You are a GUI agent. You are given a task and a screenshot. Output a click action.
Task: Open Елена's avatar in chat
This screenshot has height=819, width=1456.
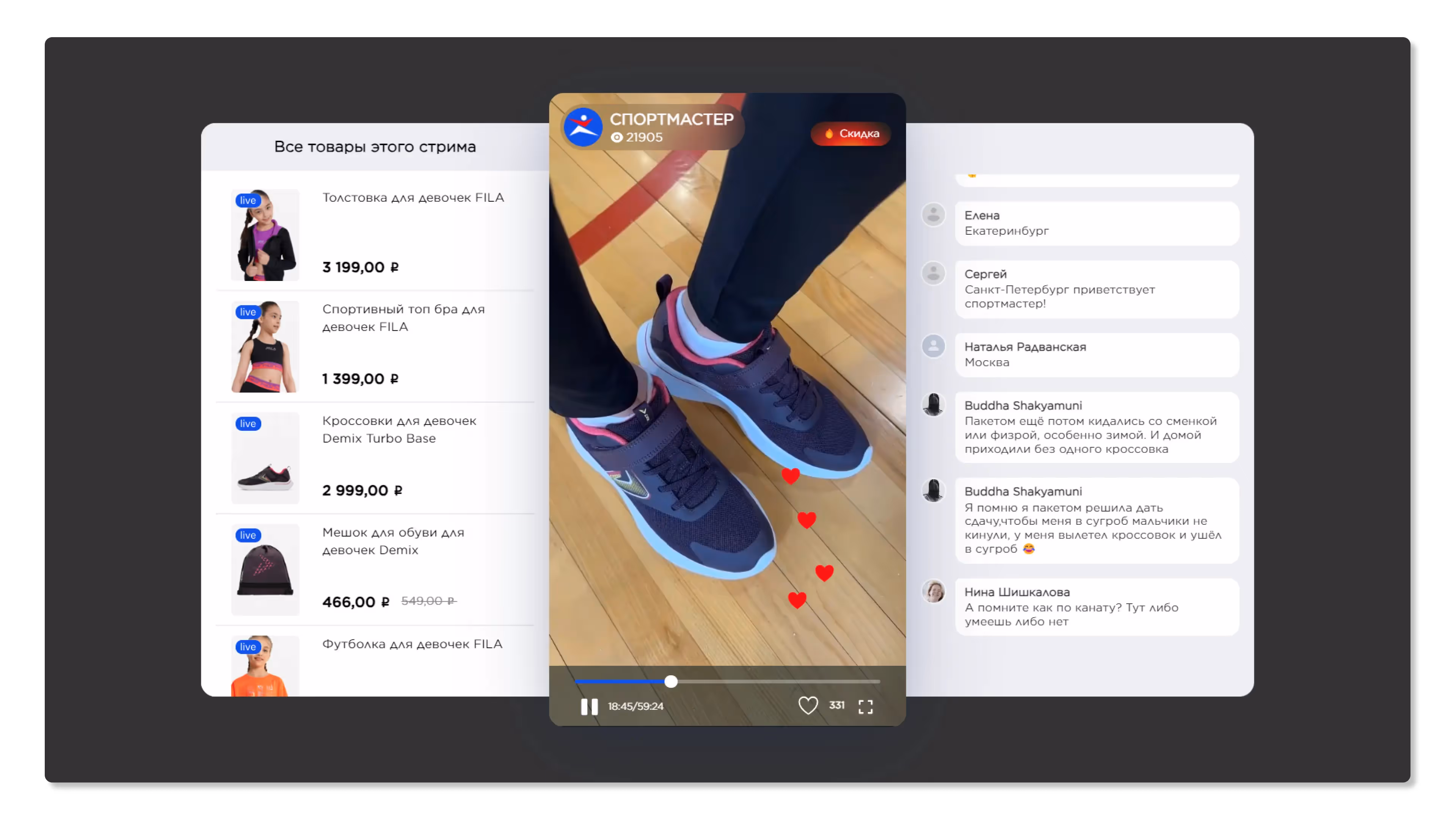click(x=933, y=215)
